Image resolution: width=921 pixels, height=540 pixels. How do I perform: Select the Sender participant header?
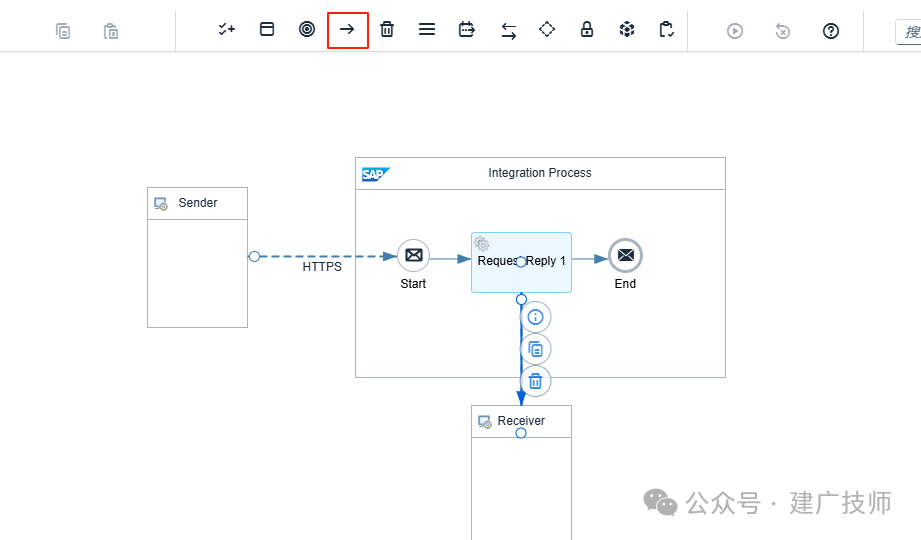tap(197, 203)
